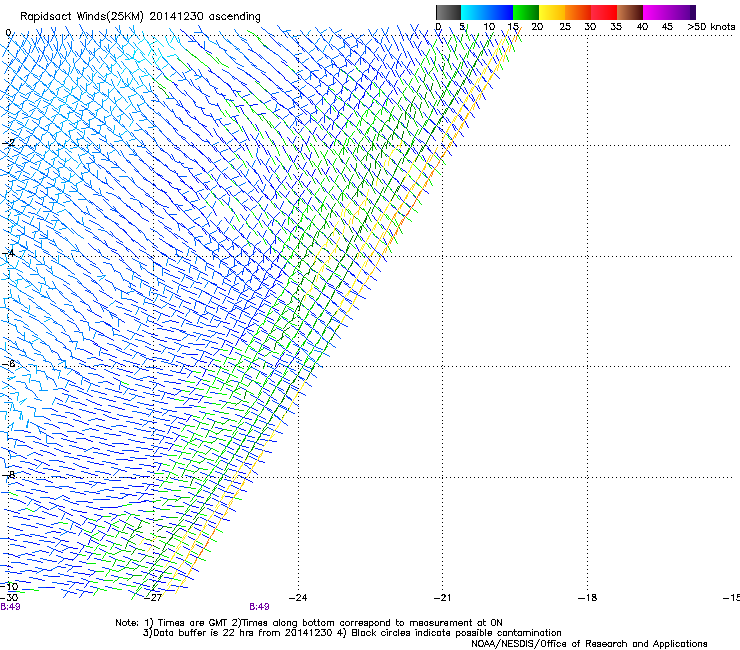The height and width of the screenshot is (650, 740).
Task: Click the Rapidscat Winds(25KM) title text
Action: tap(140, 16)
